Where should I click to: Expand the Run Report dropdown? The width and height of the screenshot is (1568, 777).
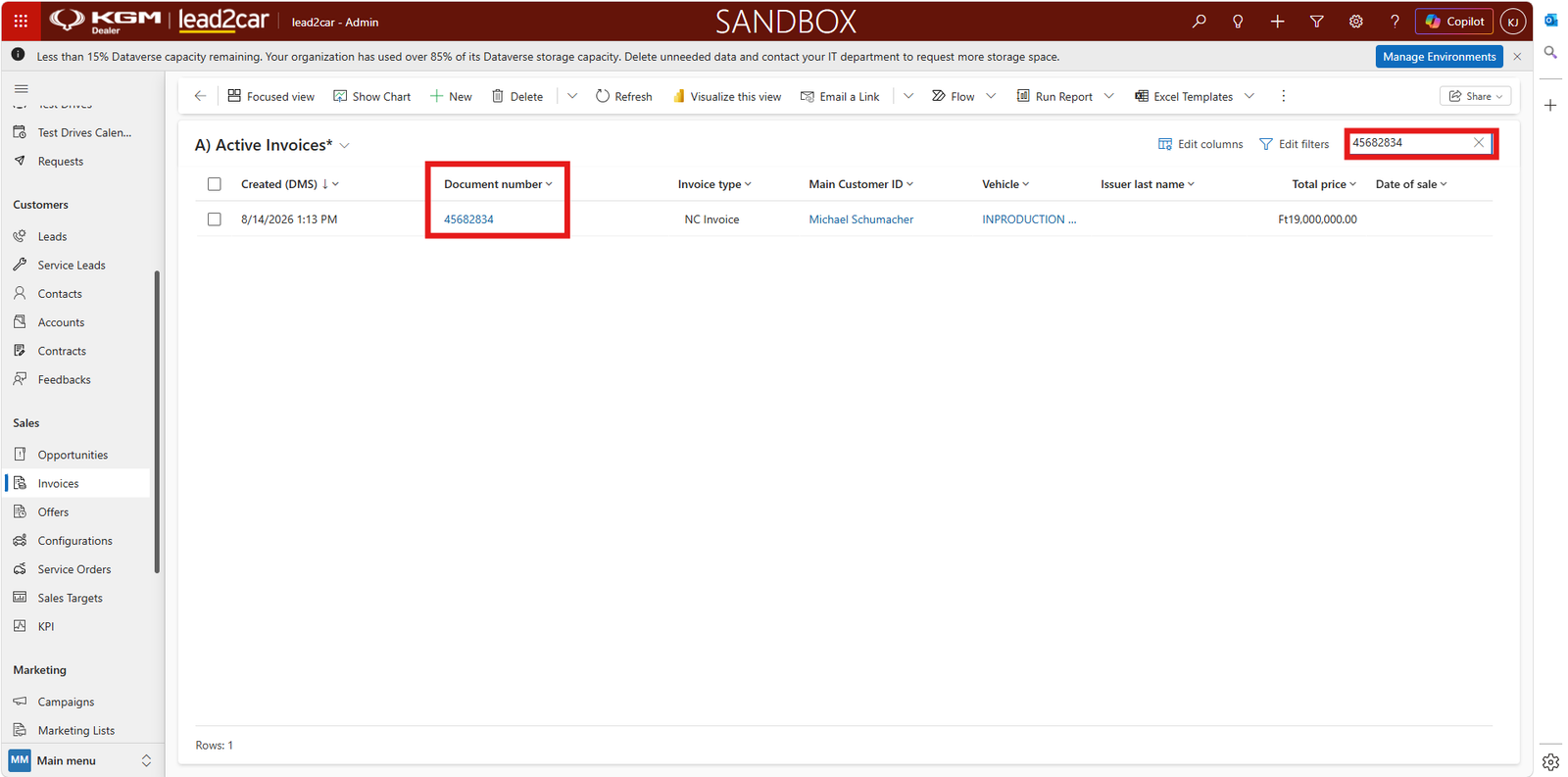[1109, 96]
